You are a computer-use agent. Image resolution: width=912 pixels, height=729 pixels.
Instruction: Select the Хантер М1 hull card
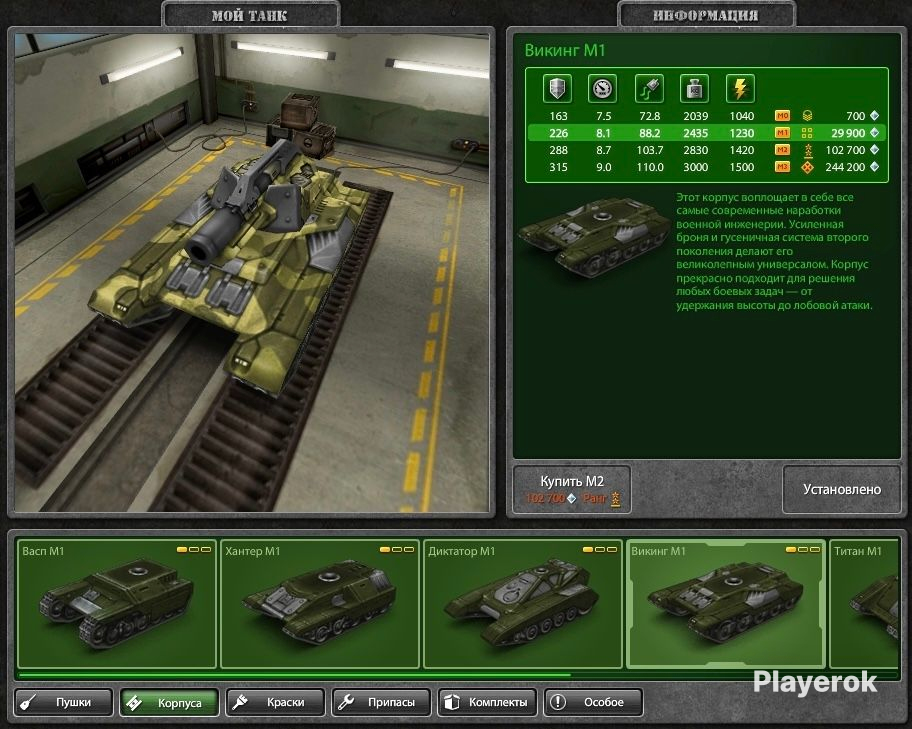[x=320, y=604]
